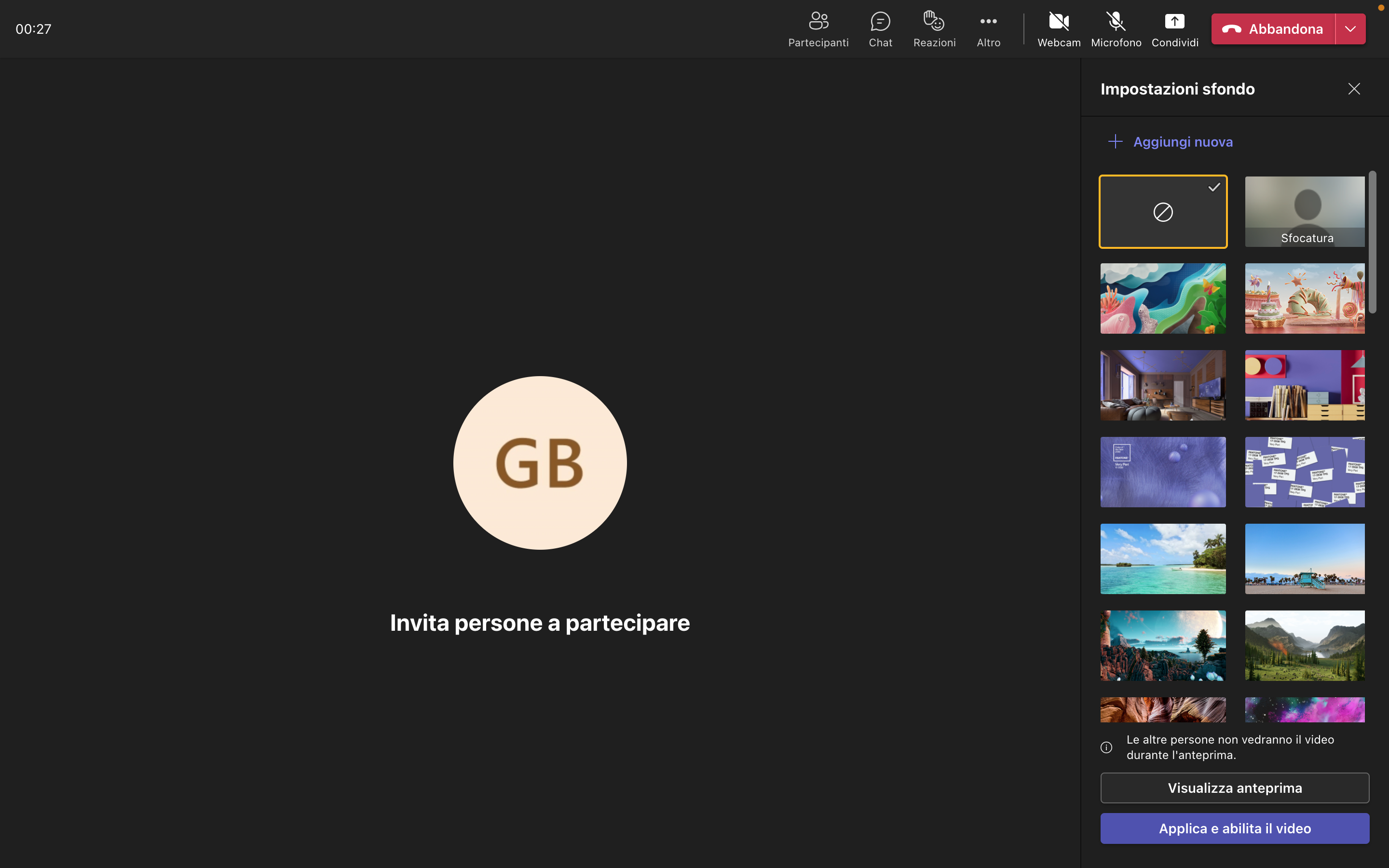Click the plus icon beside Aggiungi nuova
This screenshot has width=1389, height=868.
pos(1115,142)
